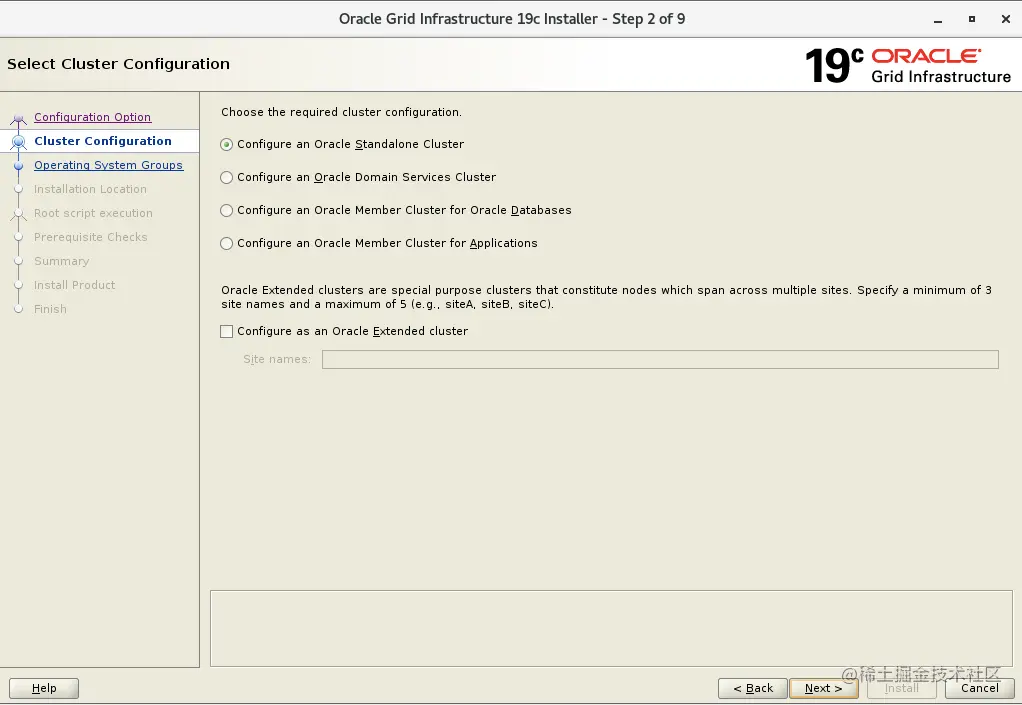
Task: Click the Oracle 19c Grid Infrastructure logo
Action: [x=908, y=65]
